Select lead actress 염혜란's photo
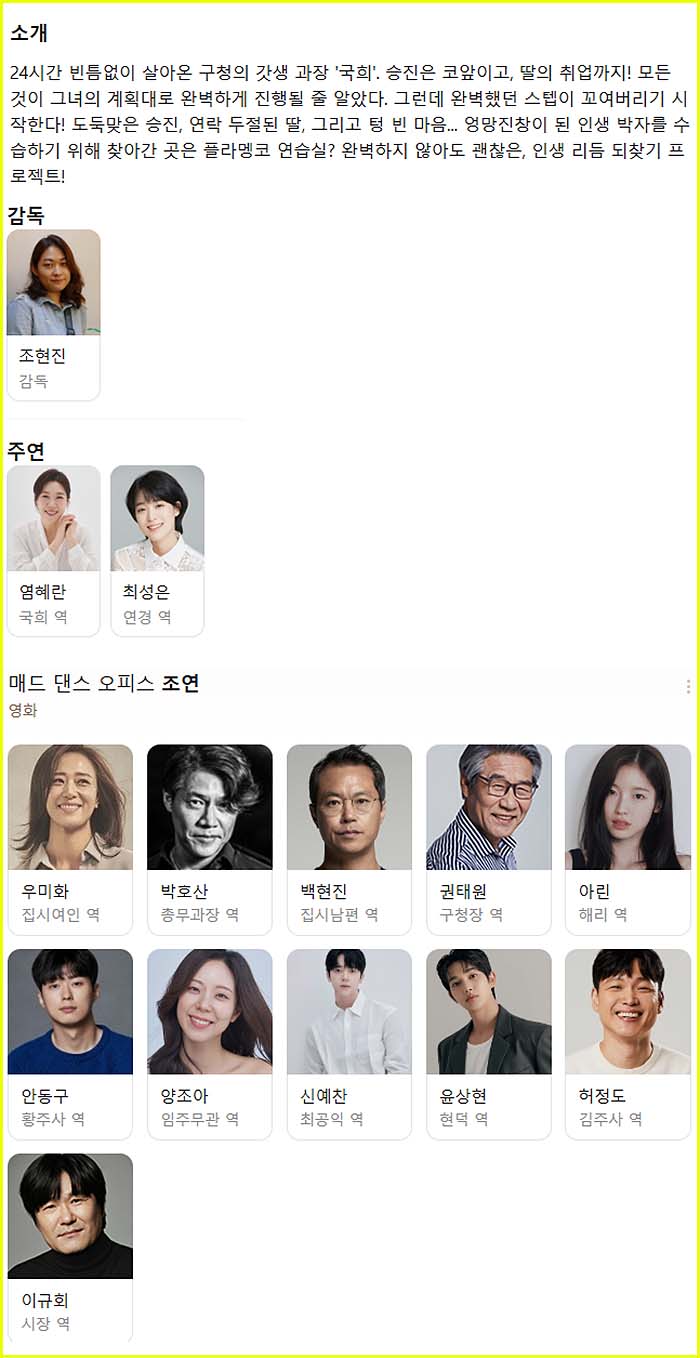Image resolution: width=700 pixels, height=1358 pixels. [x=54, y=518]
